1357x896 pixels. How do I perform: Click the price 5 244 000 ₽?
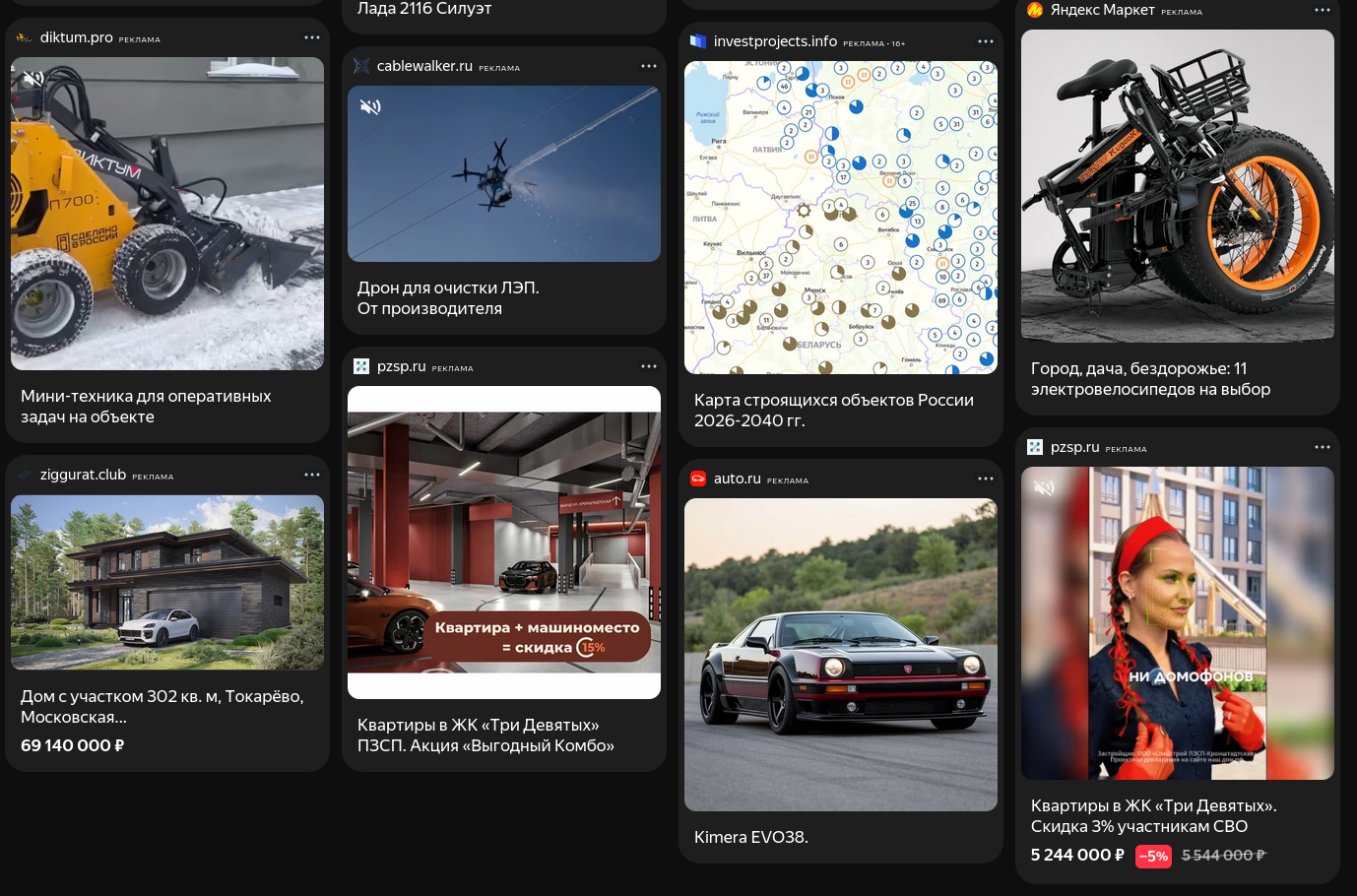[x=1077, y=855]
